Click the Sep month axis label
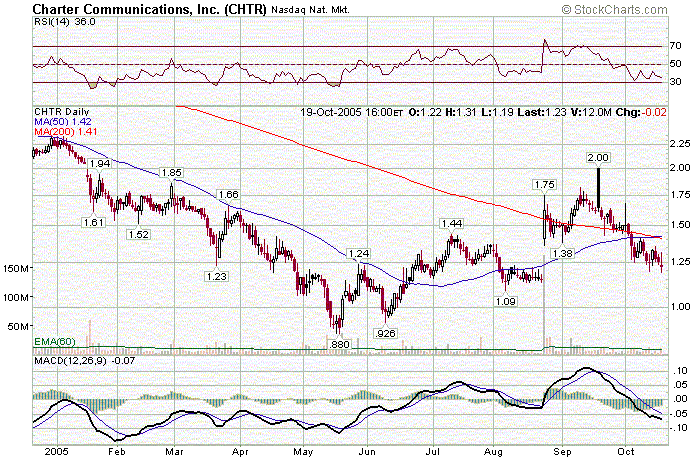The image size is (700, 462). tap(562, 452)
